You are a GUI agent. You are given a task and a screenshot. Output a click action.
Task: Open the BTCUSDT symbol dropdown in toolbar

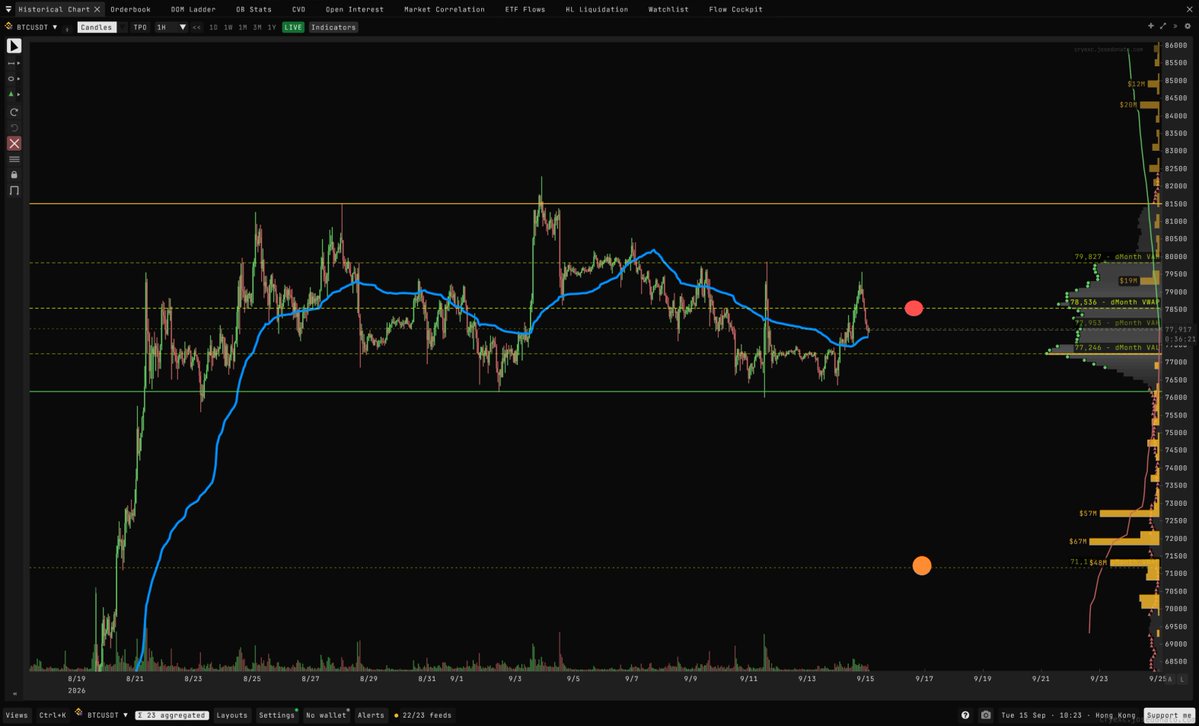pyautogui.click(x=32, y=27)
